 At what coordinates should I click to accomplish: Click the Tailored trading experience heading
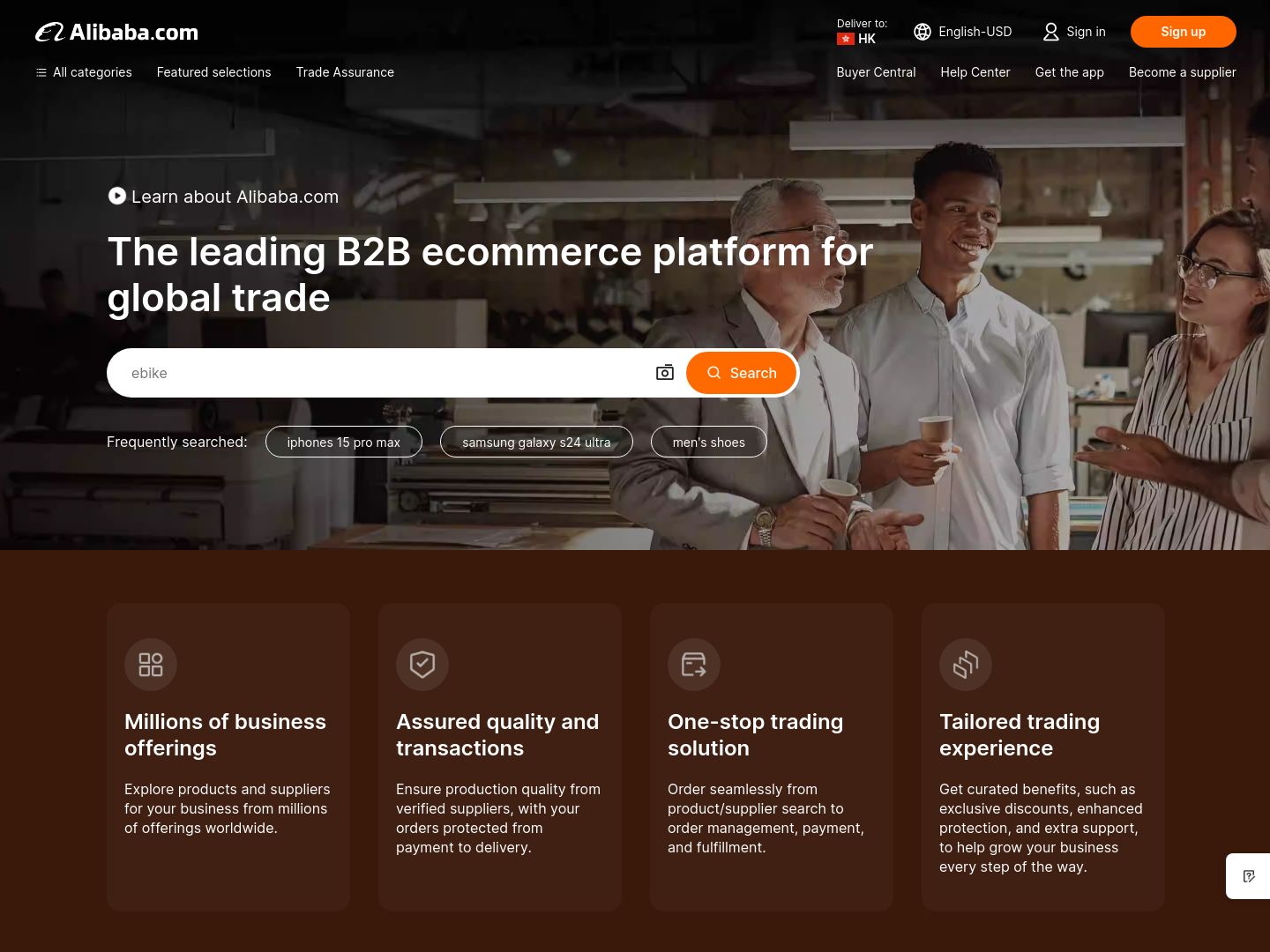pos(1020,734)
